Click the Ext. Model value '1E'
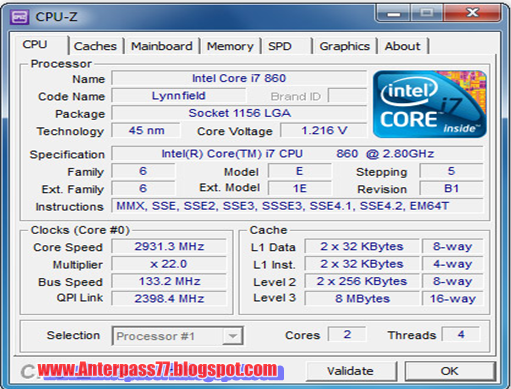This screenshot has height=389, width=511. point(300,189)
